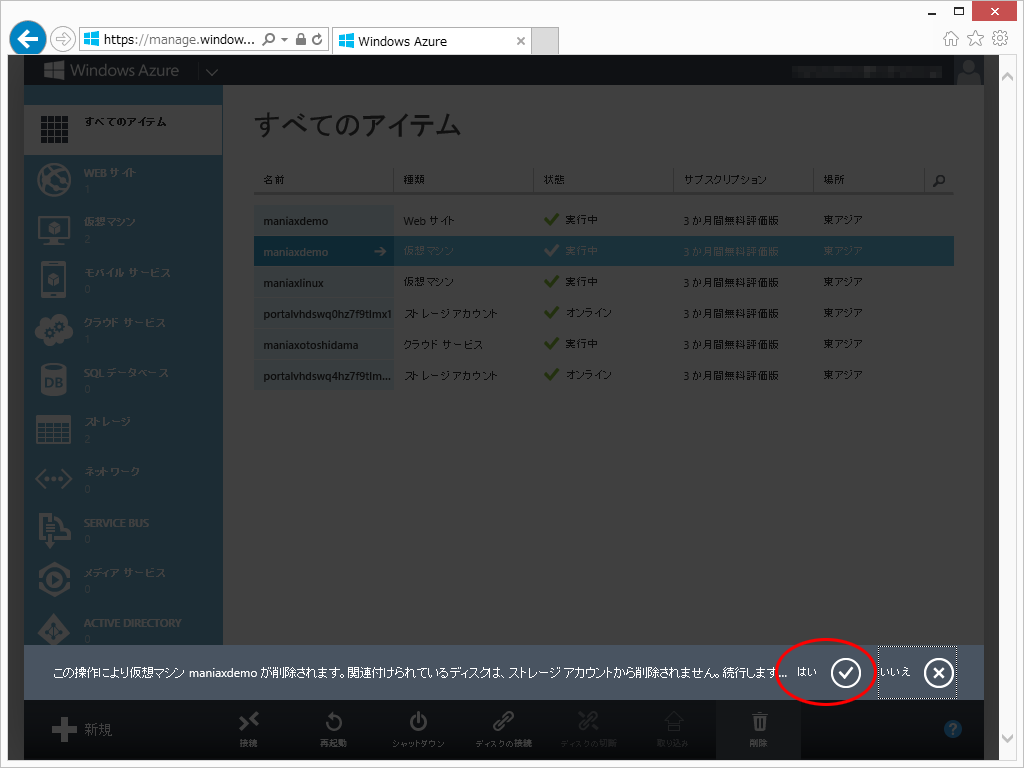Open クラウド サービス in the sidebar

(x=123, y=330)
